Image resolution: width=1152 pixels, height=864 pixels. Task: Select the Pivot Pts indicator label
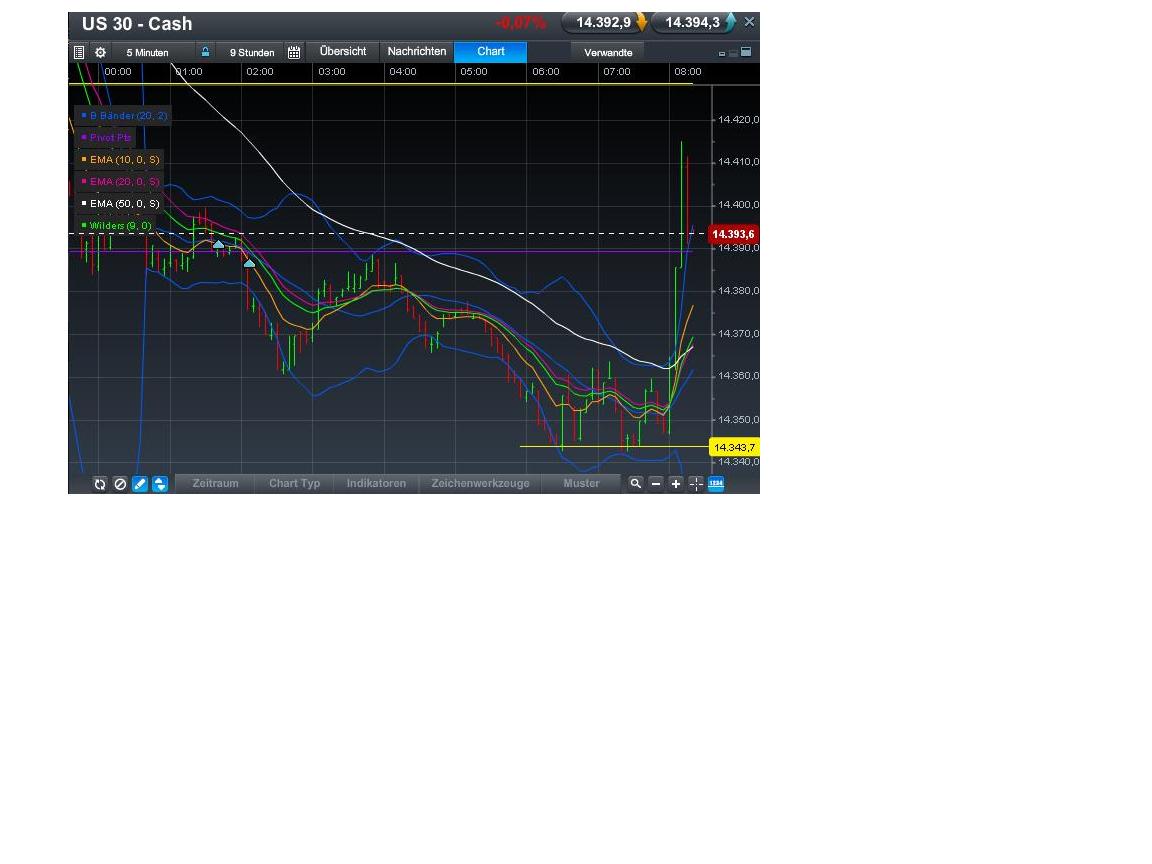point(105,137)
